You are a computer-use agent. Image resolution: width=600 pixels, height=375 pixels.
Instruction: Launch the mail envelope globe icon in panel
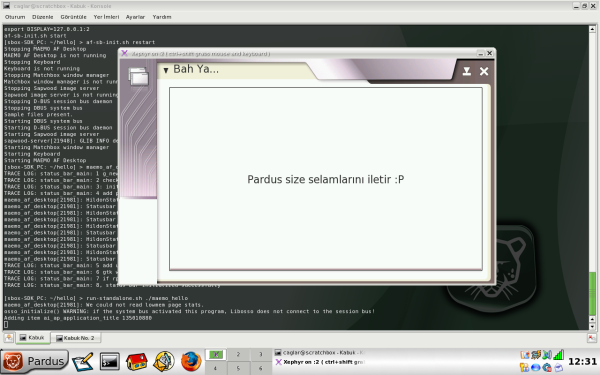pyautogui.click(x=164, y=362)
